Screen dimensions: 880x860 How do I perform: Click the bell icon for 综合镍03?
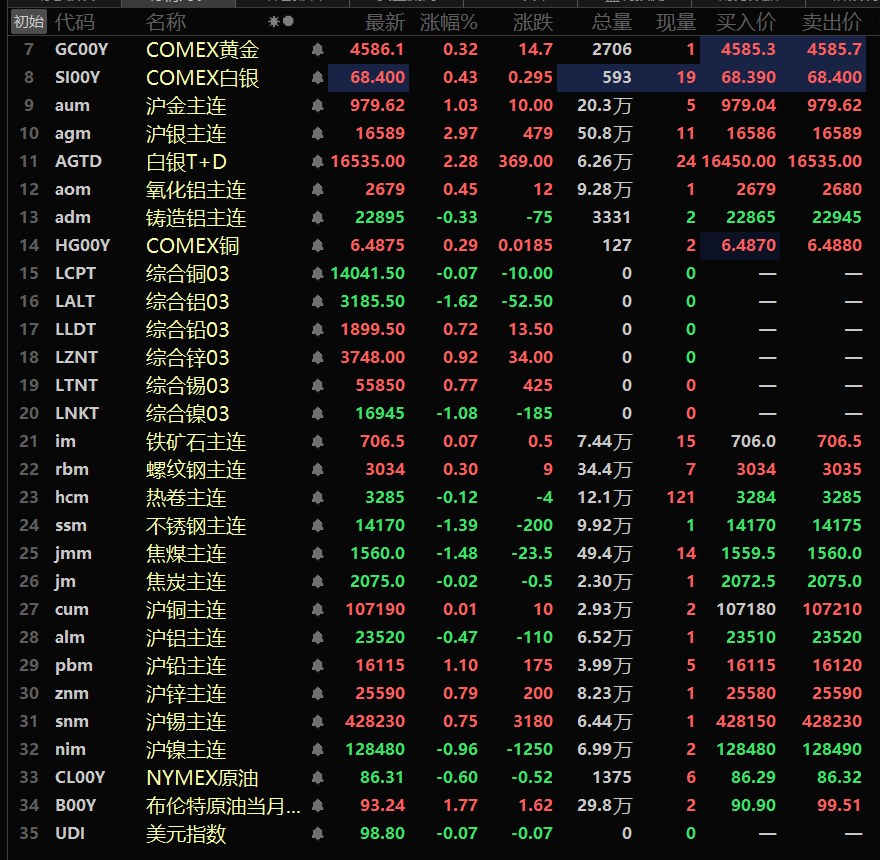[318, 414]
